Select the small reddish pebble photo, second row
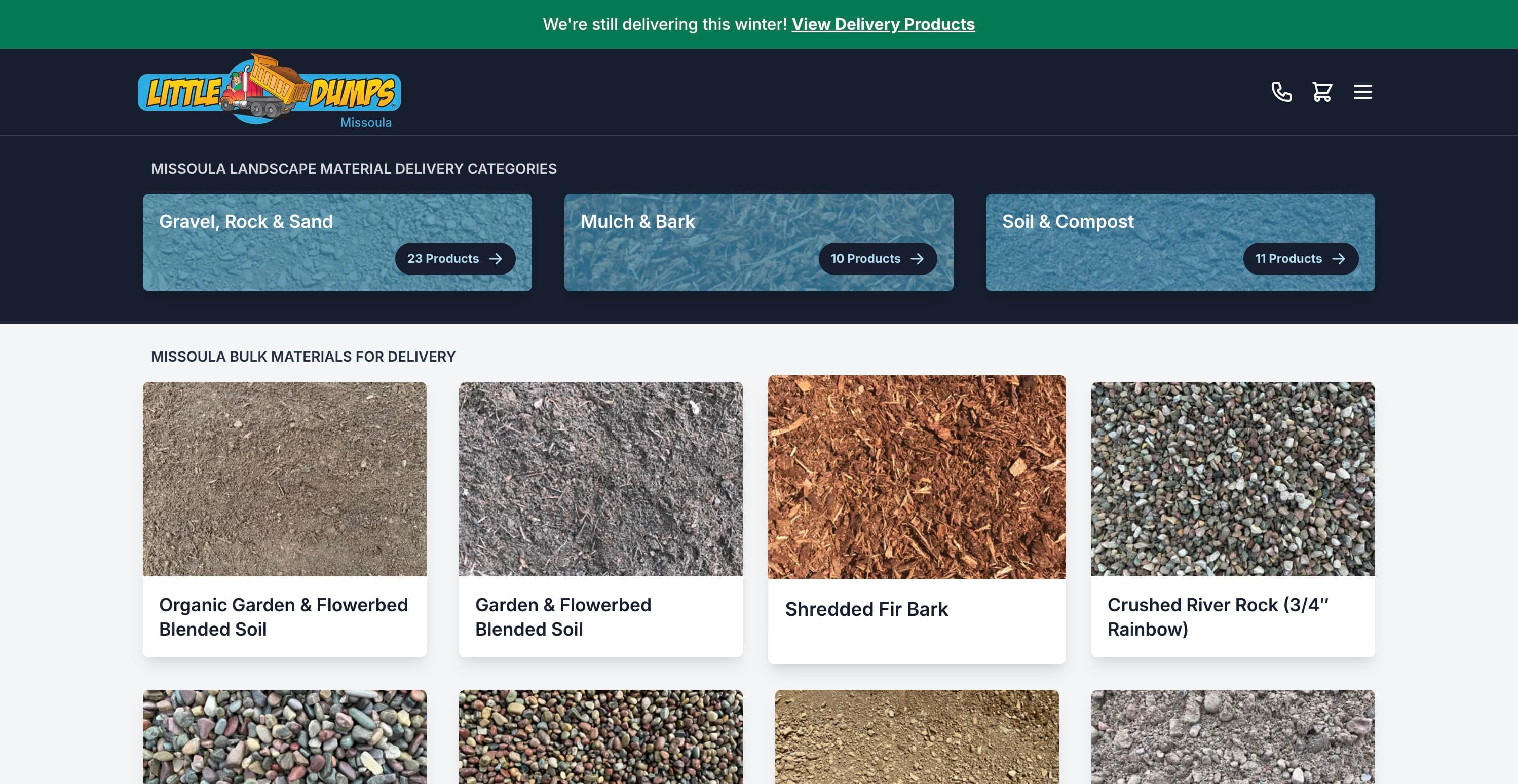 point(600,737)
